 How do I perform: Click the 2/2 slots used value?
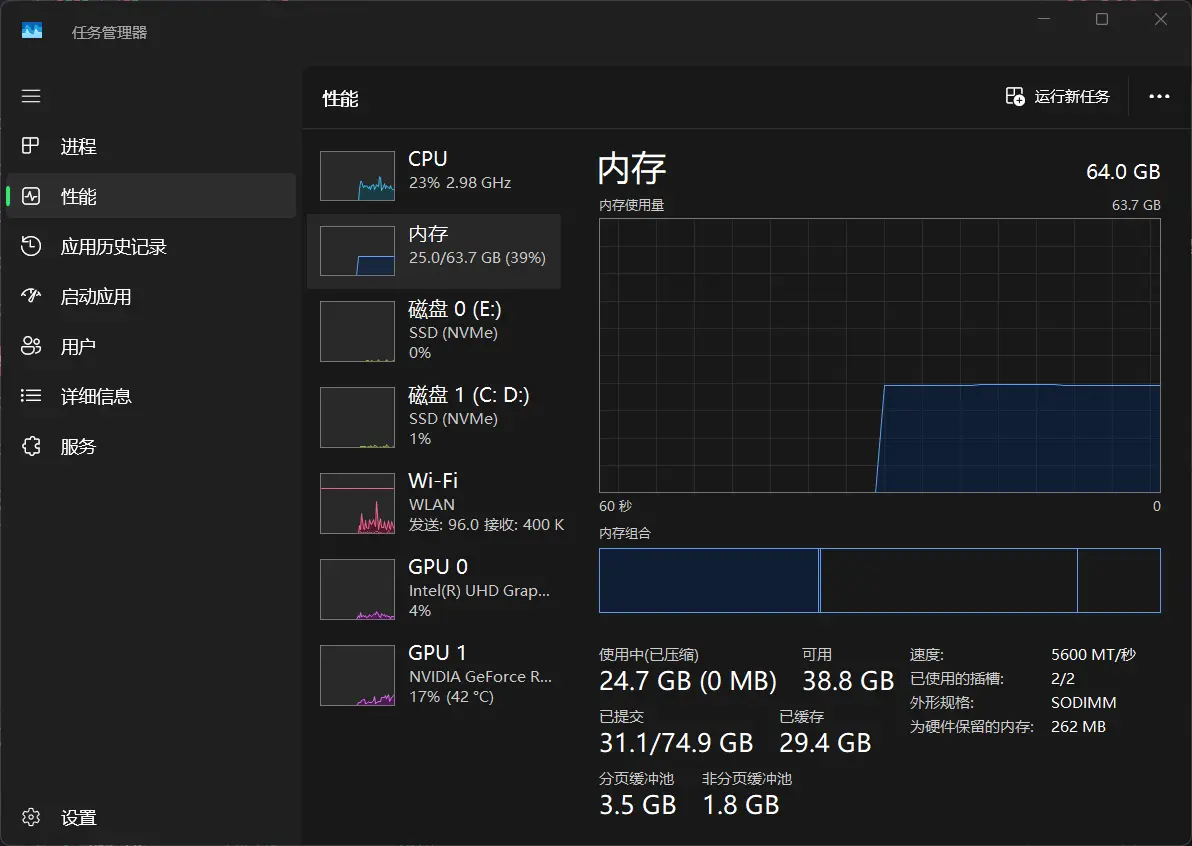[1063, 679]
